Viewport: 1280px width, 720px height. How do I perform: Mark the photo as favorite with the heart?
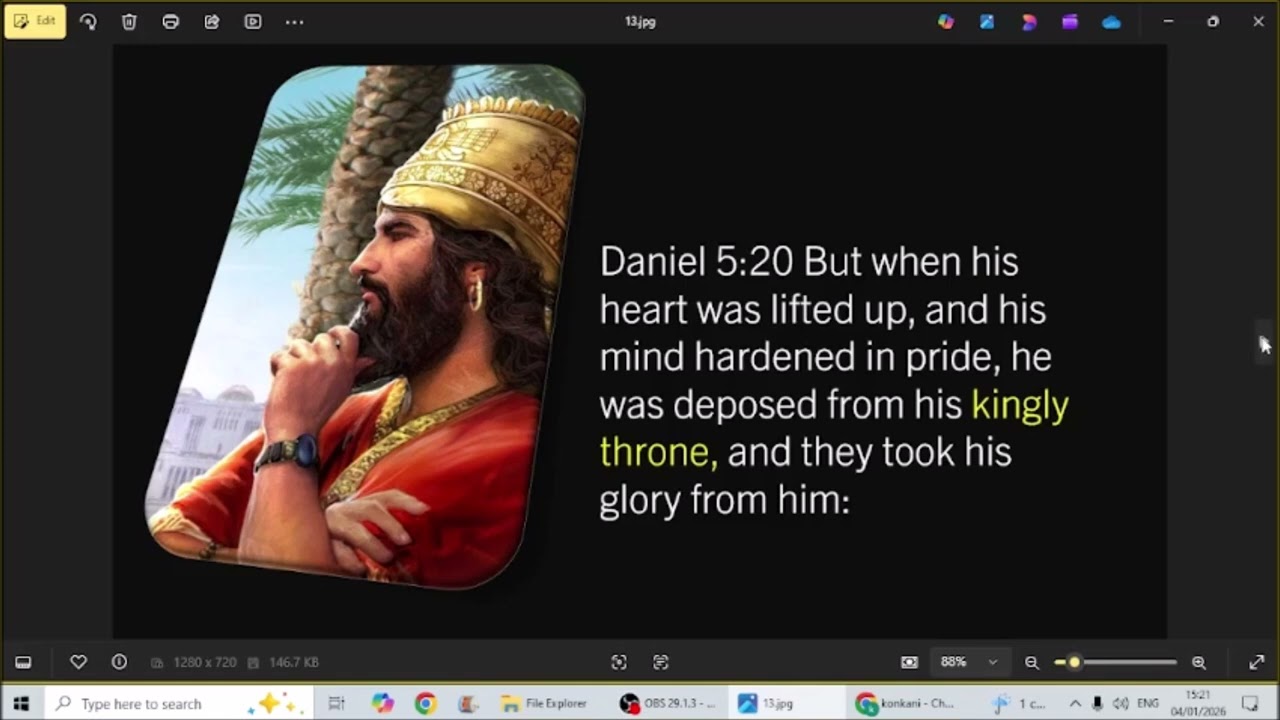click(78, 662)
